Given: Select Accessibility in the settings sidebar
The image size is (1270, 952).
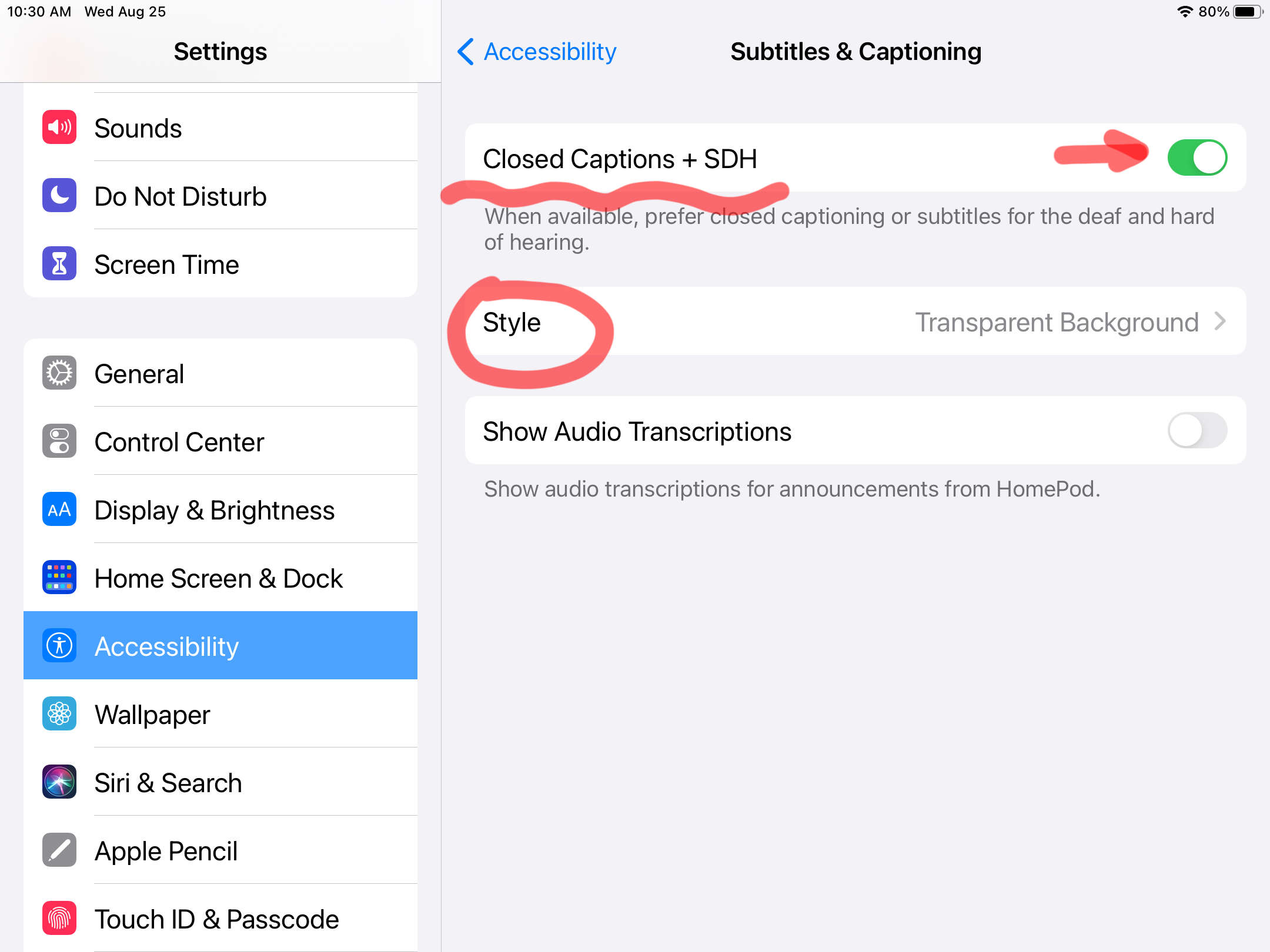Looking at the screenshot, I should [x=220, y=645].
